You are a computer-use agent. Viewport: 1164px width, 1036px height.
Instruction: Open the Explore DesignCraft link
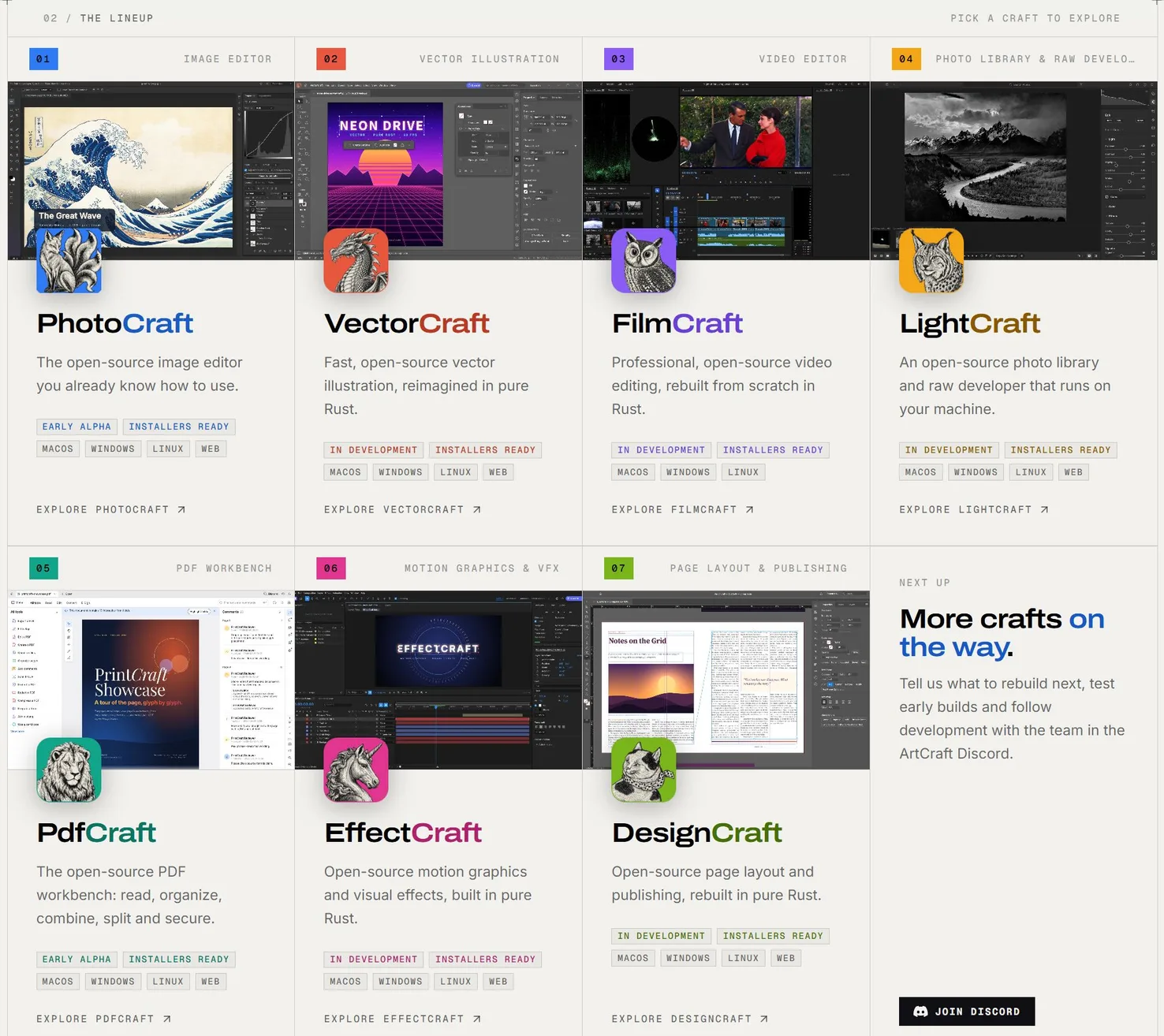(x=690, y=1019)
